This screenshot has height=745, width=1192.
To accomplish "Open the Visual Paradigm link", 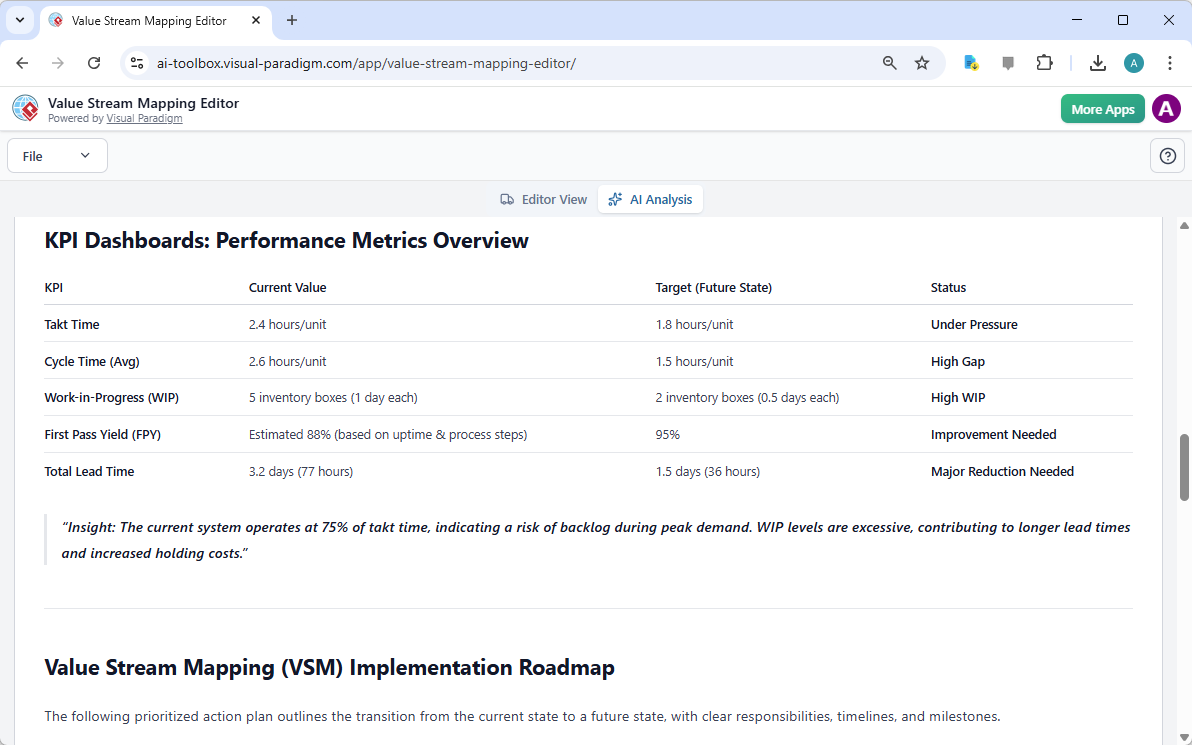I will coord(144,117).
